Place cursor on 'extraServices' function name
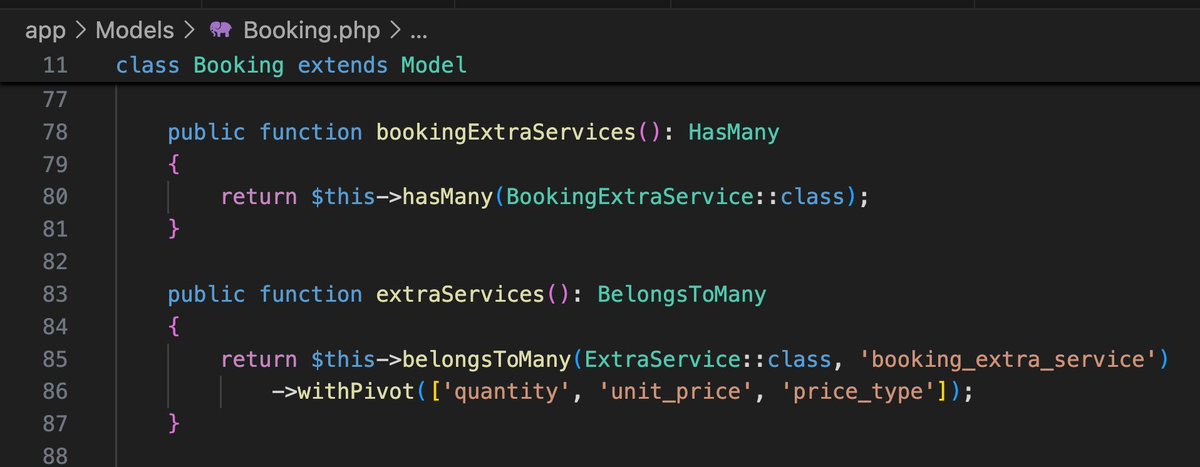The image size is (1200, 467). click(459, 294)
